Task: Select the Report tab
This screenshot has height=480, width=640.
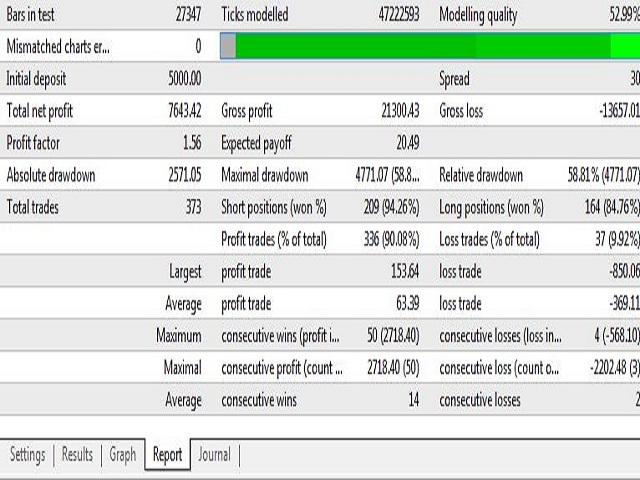Action: pos(167,455)
